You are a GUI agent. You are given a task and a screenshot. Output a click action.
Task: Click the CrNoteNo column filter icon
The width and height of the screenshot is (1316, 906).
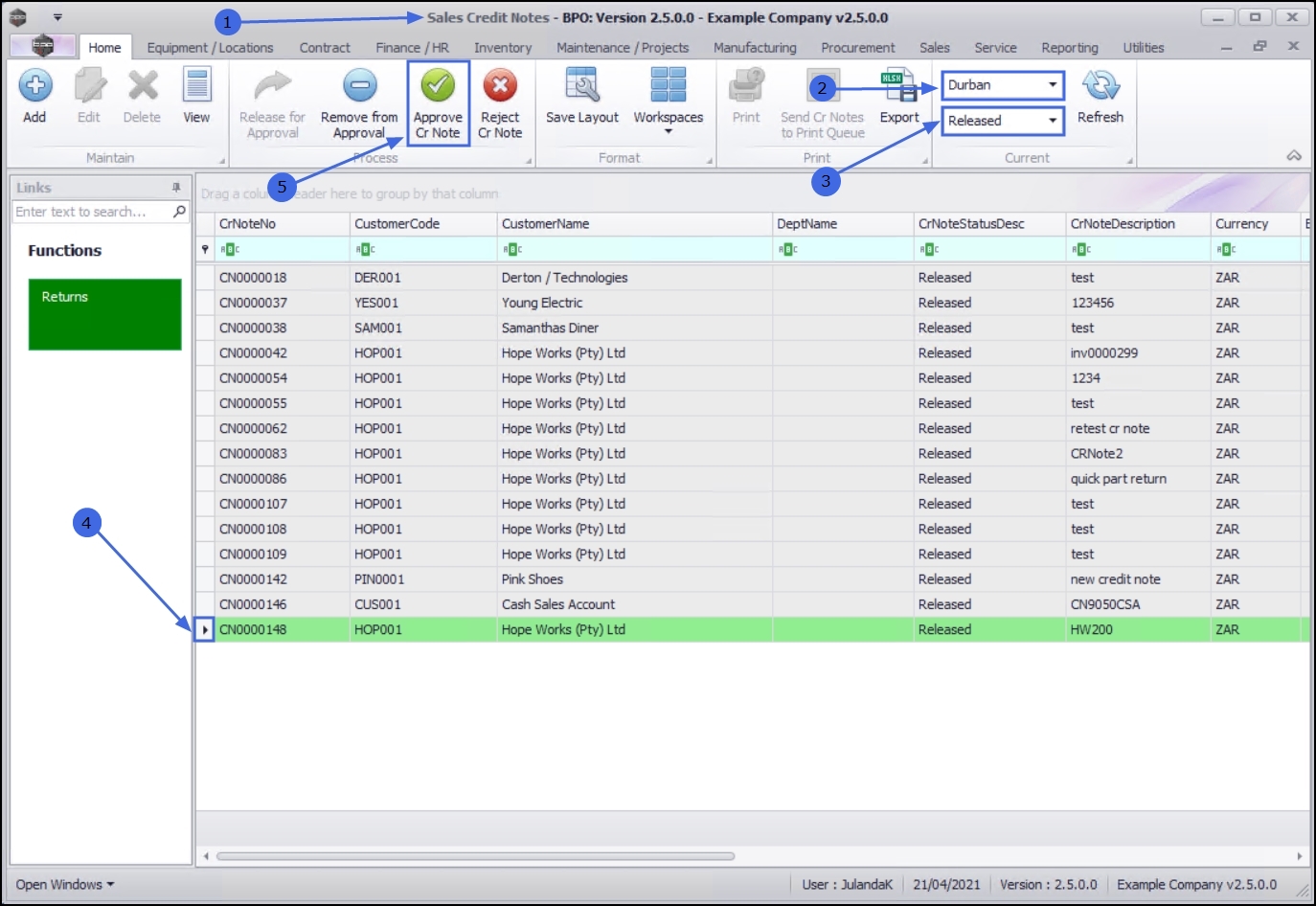click(x=230, y=250)
